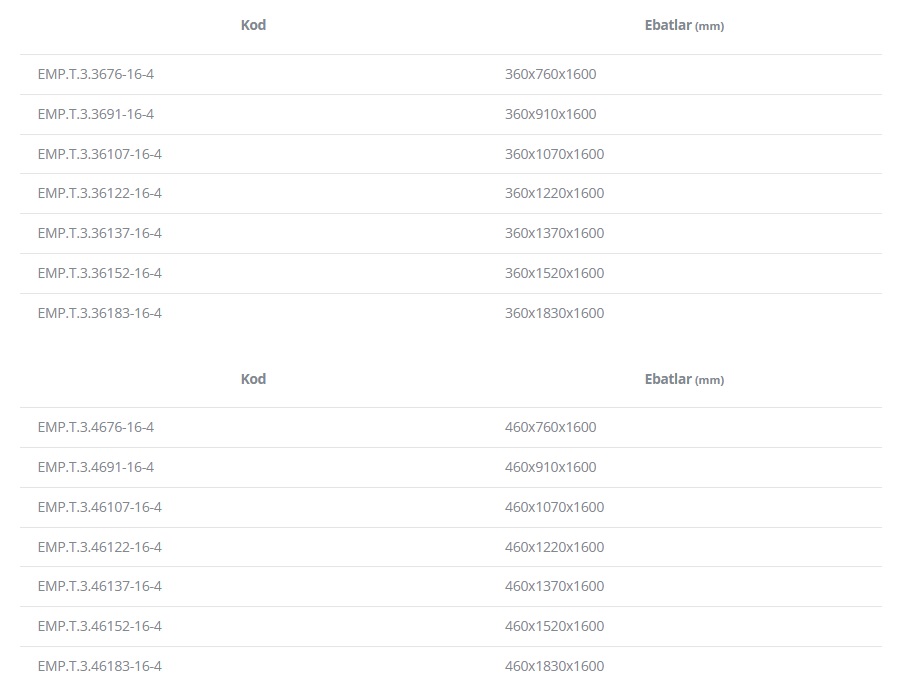
Task: Click dimension 360x760x1600
Action: pos(550,74)
